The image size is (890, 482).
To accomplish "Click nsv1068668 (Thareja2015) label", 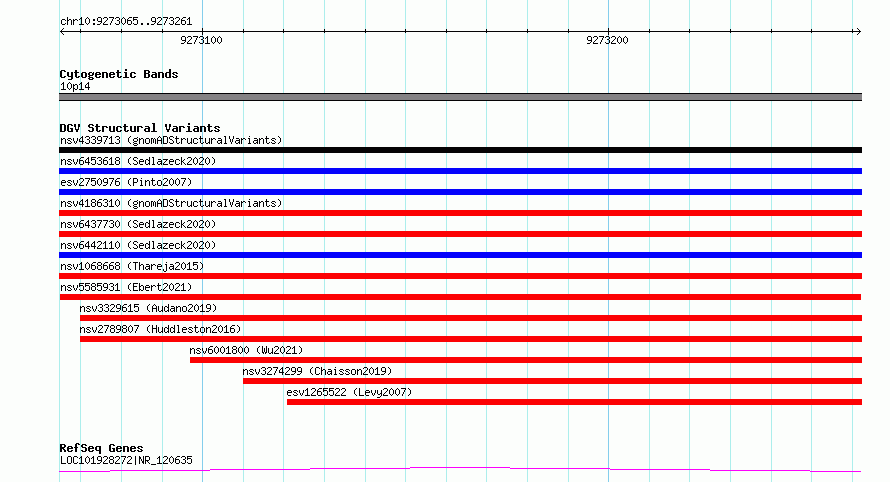I will (x=132, y=266).
